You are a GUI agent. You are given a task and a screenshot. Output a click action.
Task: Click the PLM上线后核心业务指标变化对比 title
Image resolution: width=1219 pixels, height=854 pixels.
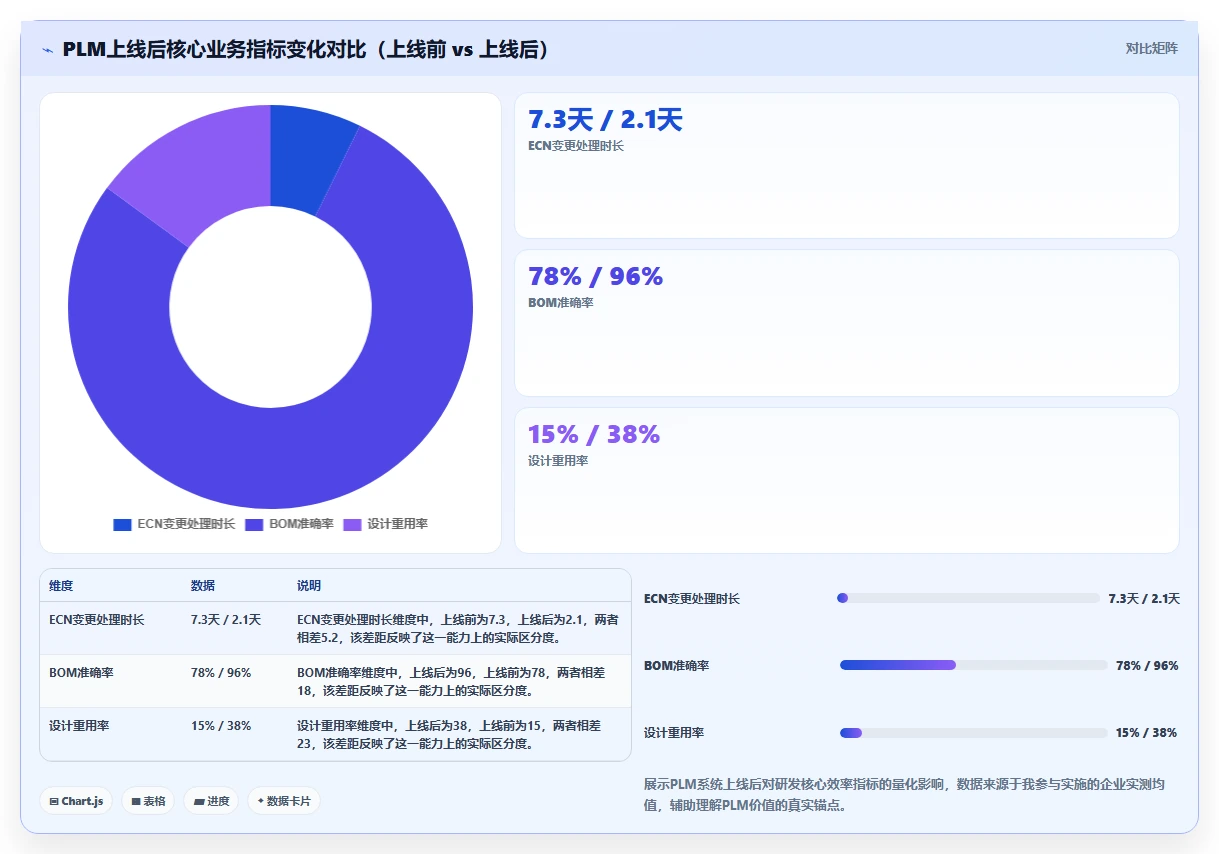tap(306, 50)
